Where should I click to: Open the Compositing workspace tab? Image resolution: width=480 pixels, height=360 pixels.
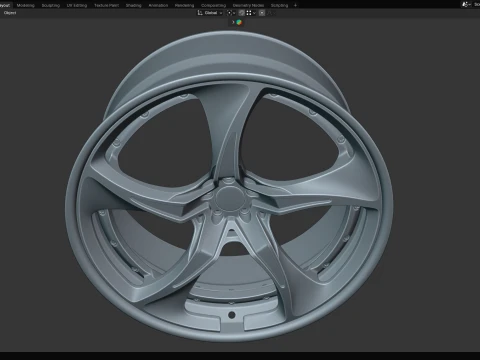pos(213,5)
